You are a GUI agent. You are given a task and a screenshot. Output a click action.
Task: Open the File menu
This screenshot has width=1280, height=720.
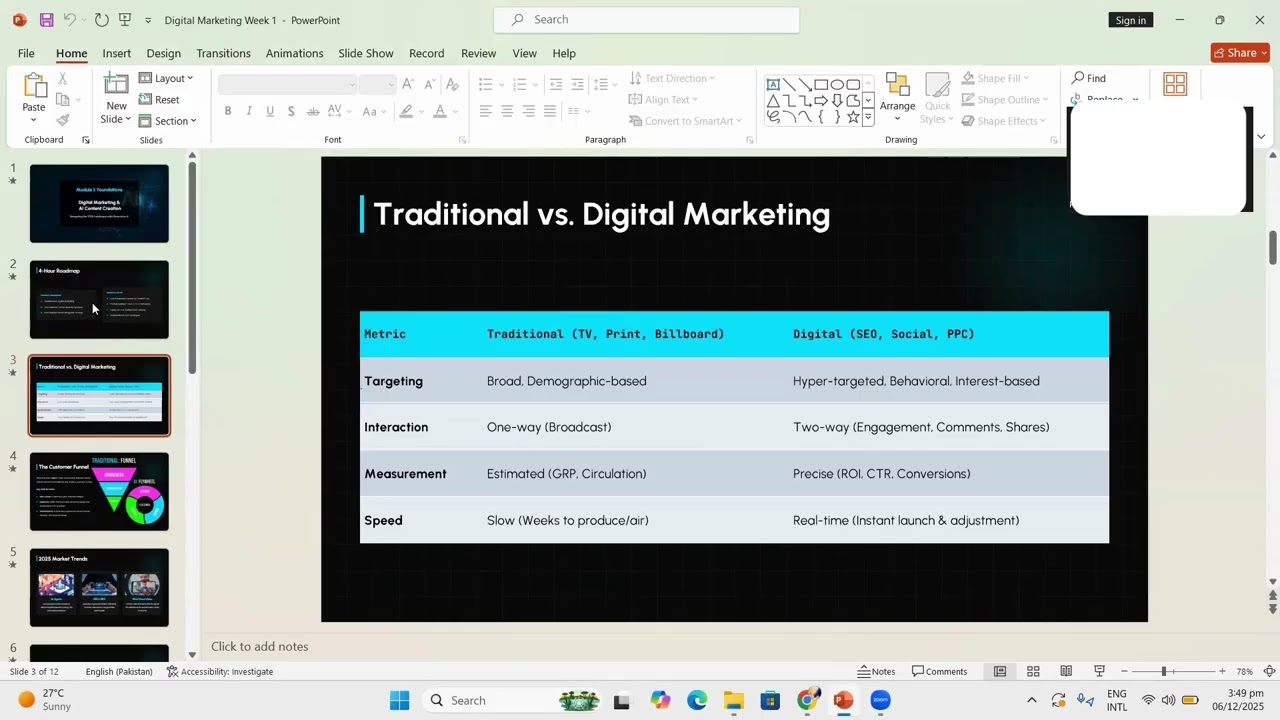(26, 53)
